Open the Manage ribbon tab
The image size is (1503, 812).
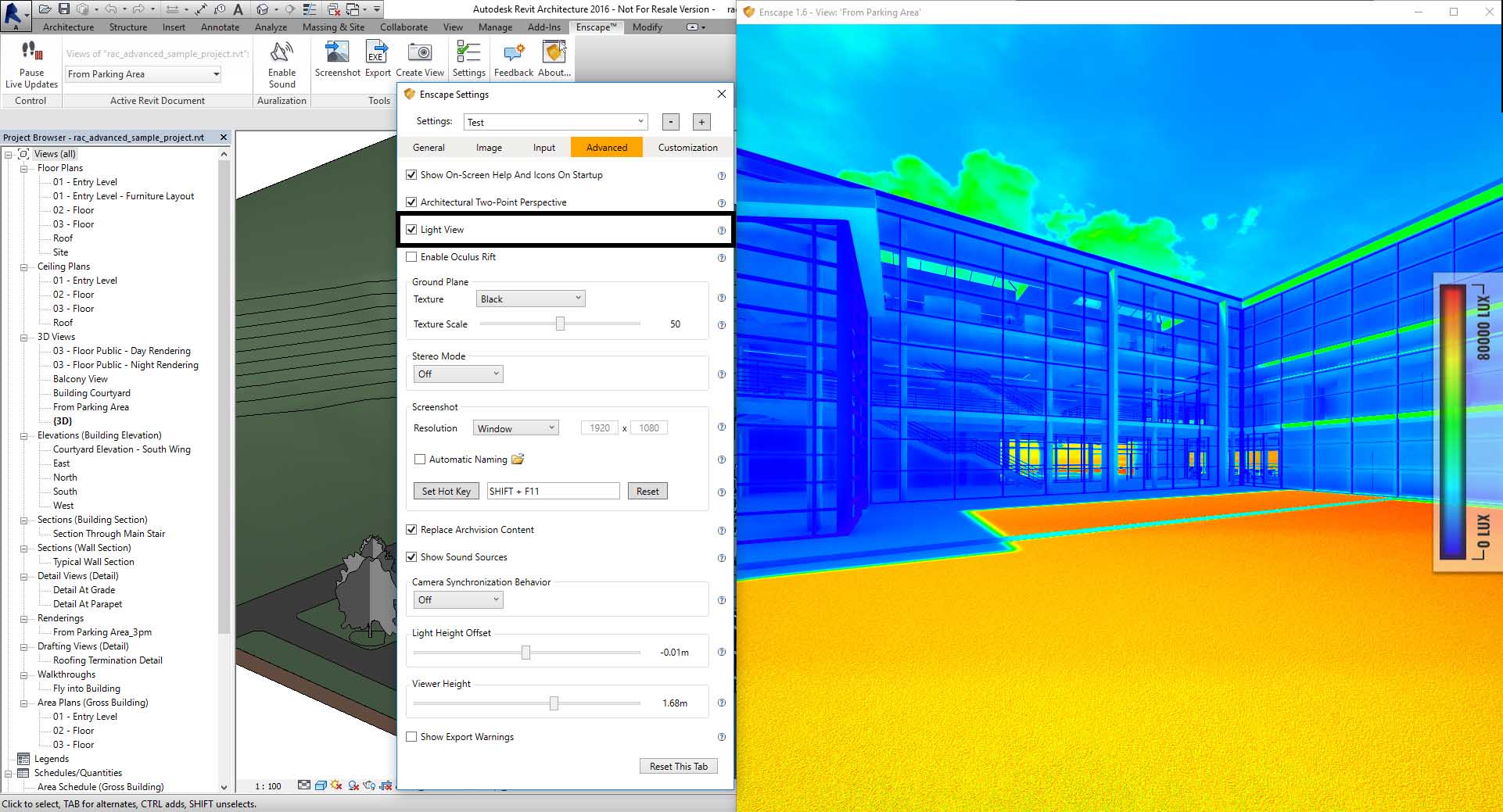pos(496,27)
